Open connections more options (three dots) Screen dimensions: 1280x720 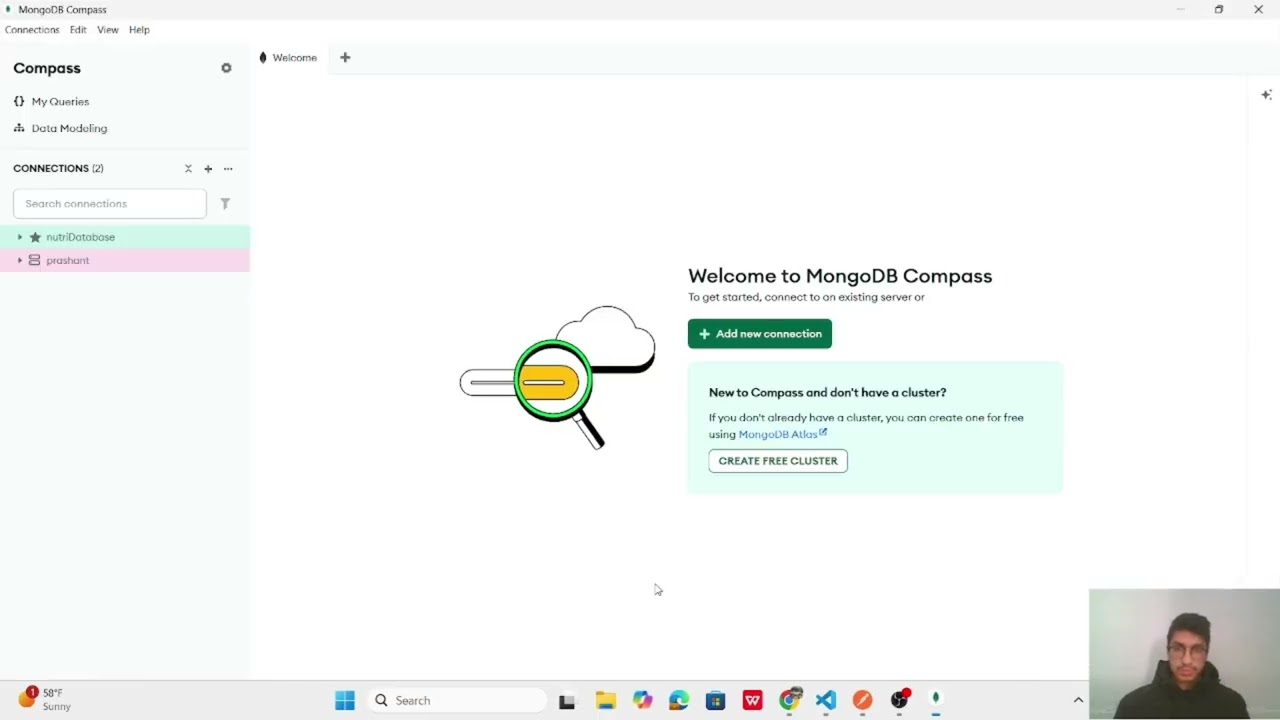228,168
